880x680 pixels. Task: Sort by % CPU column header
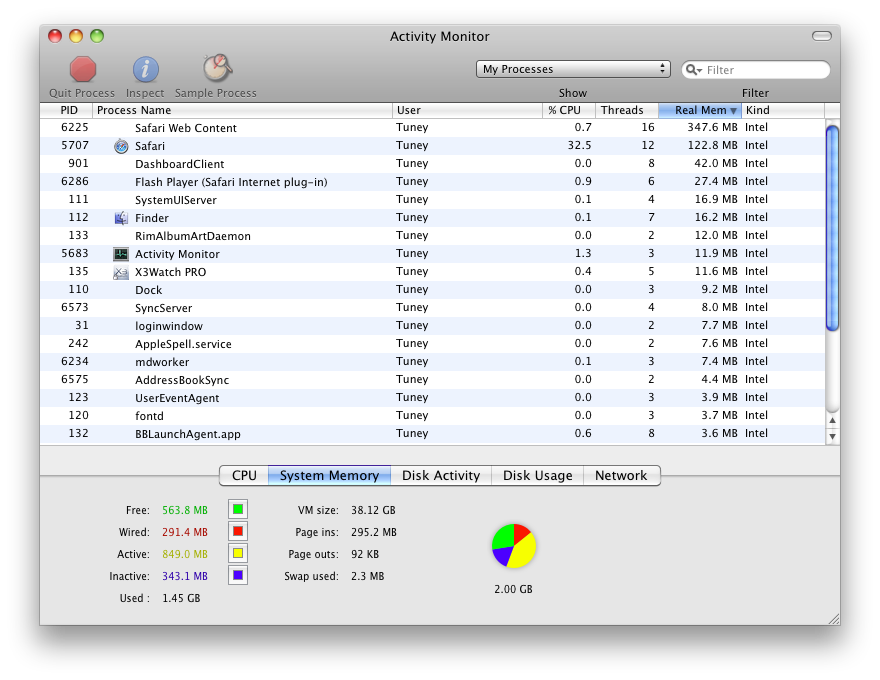pyautogui.click(x=569, y=110)
